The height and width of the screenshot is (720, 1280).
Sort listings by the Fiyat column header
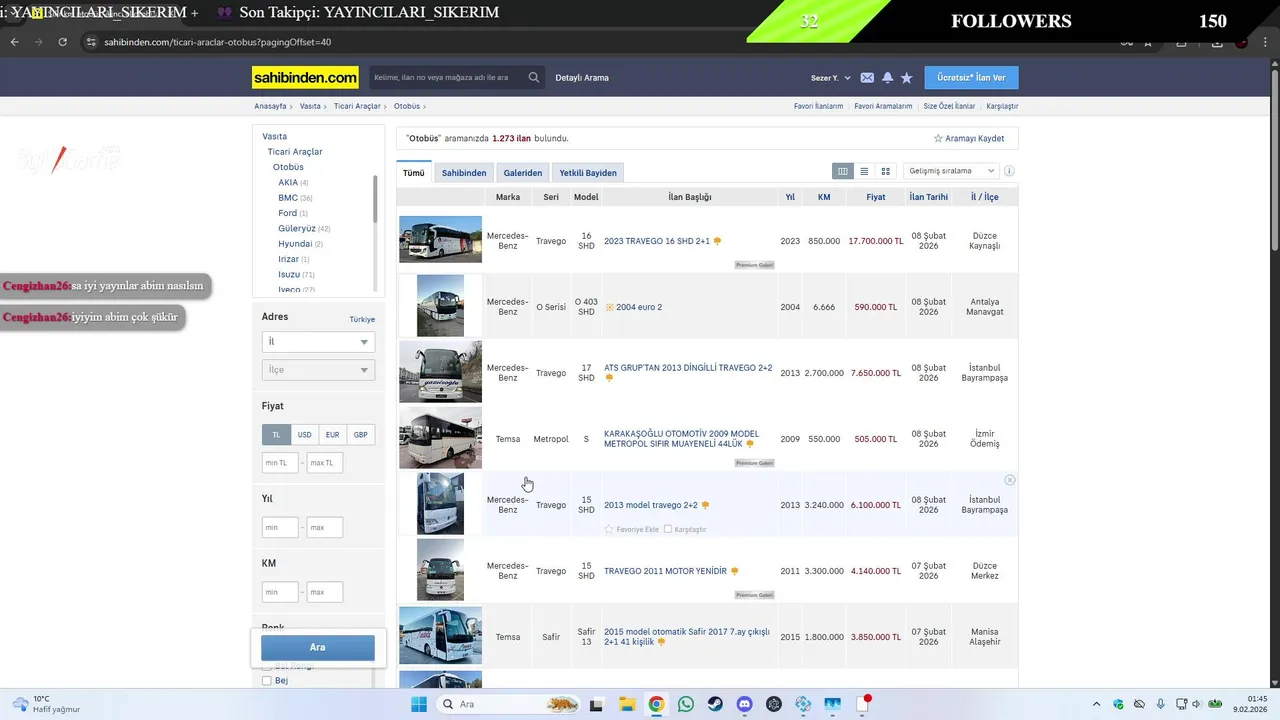(x=876, y=197)
